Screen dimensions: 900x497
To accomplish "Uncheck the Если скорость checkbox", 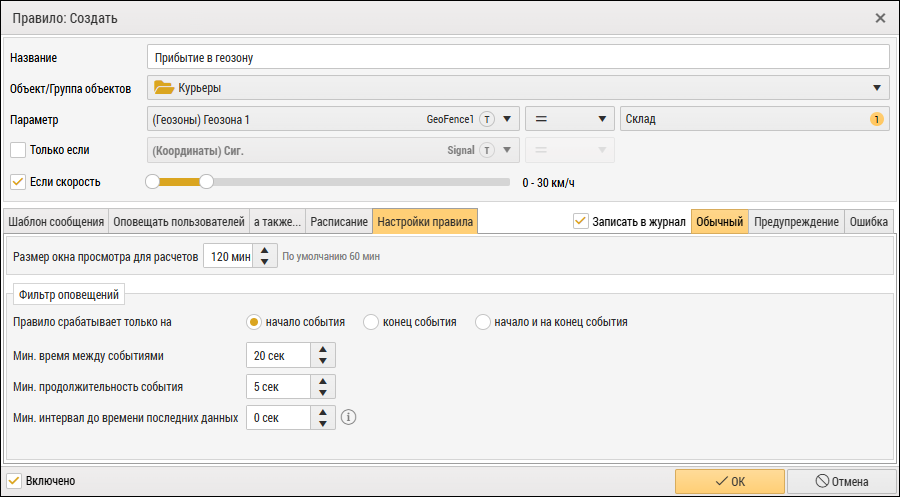I will [17, 182].
